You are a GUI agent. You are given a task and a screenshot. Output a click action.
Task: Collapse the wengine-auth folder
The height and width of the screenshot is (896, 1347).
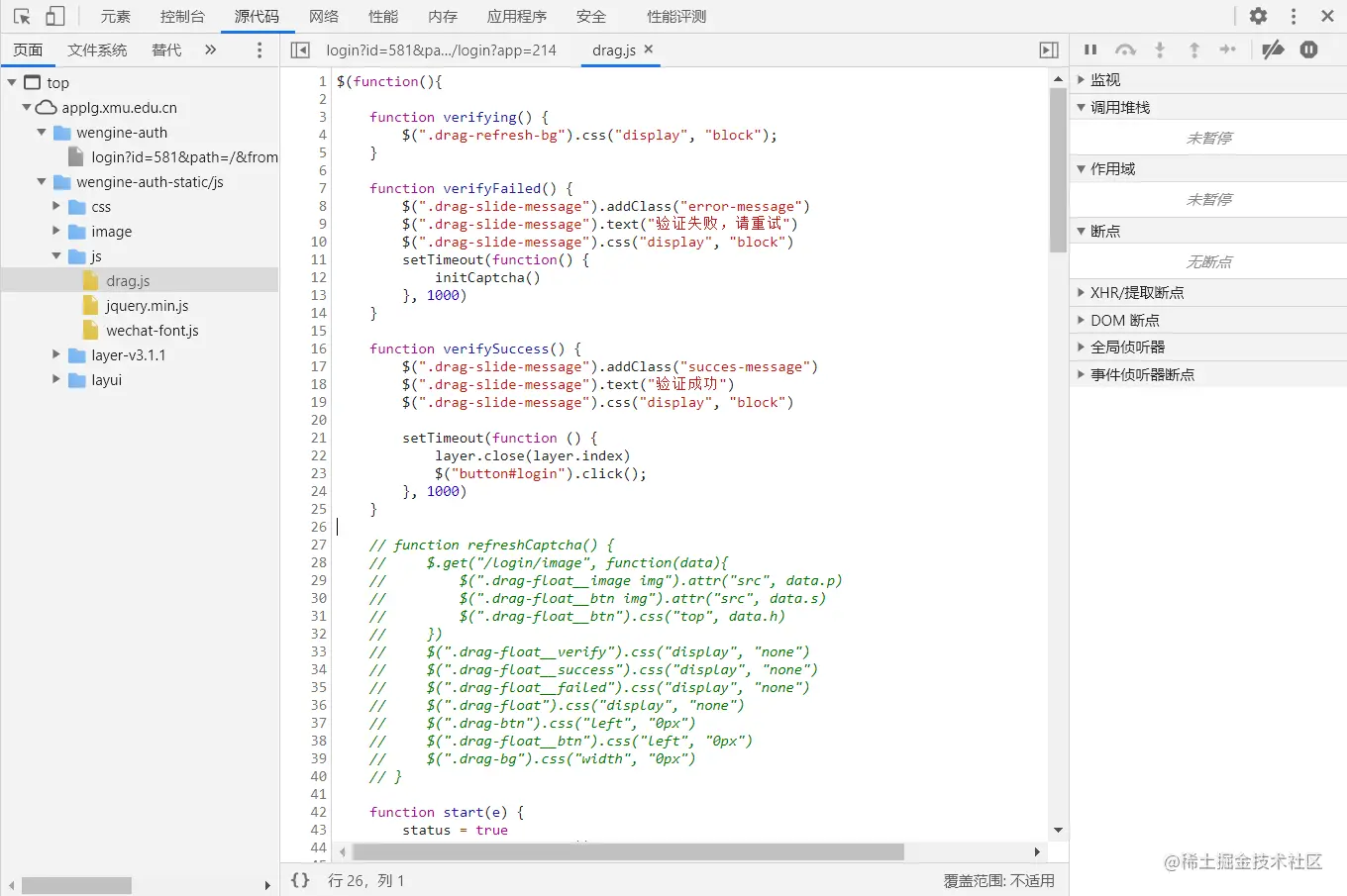(x=42, y=133)
